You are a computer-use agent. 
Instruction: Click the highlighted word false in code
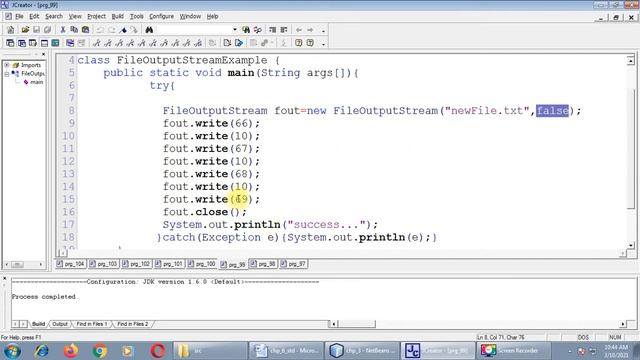(x=552, y=111)
